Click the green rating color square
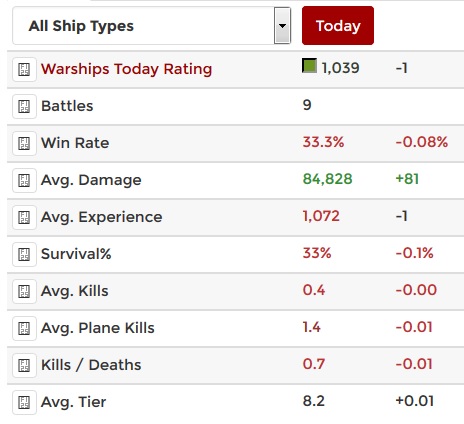The image size is (464, 424). (x=309, y=65)
